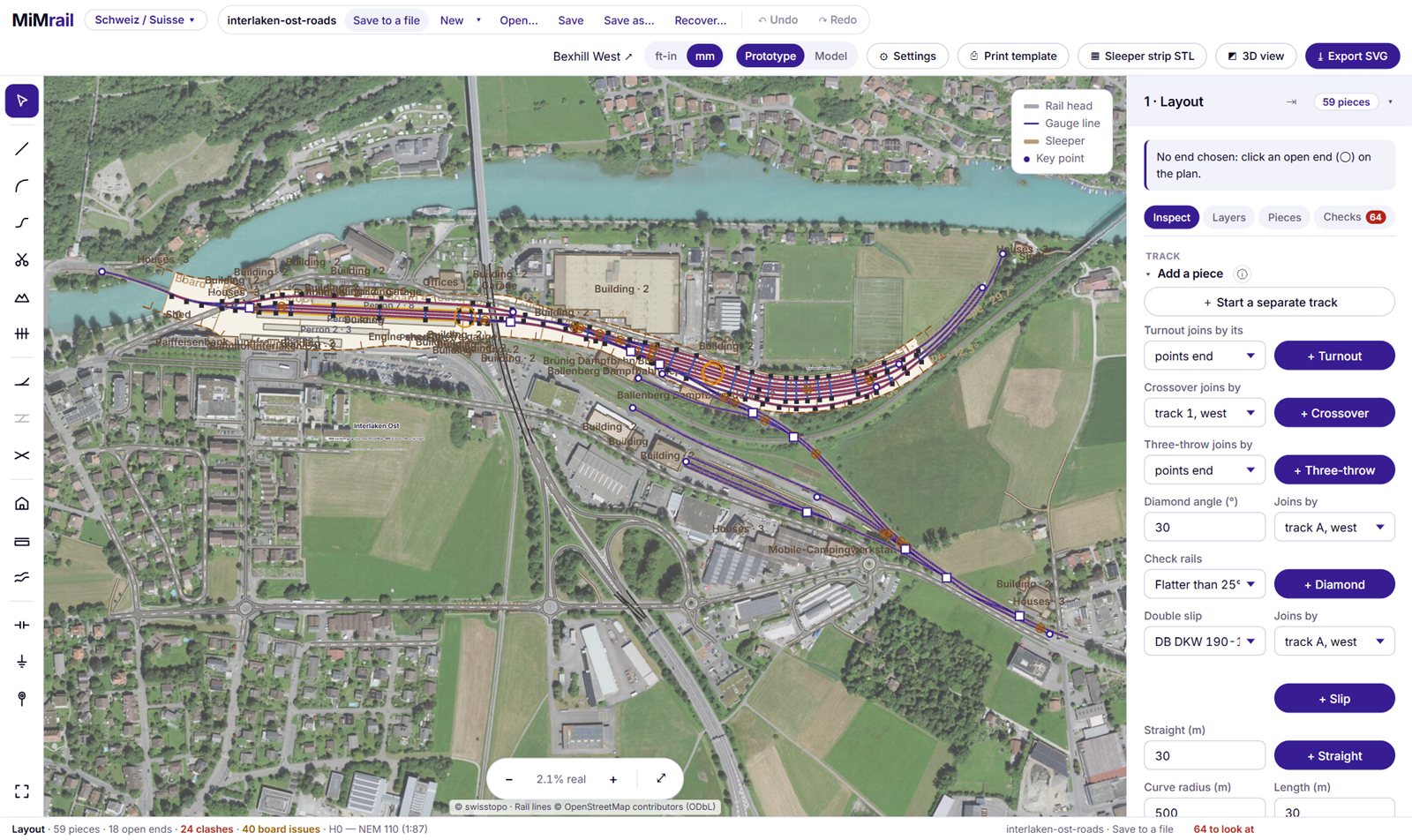Switch units to ft-in
The height and width of the screenshot is (840, 1412).
click(x=666, y=56)
